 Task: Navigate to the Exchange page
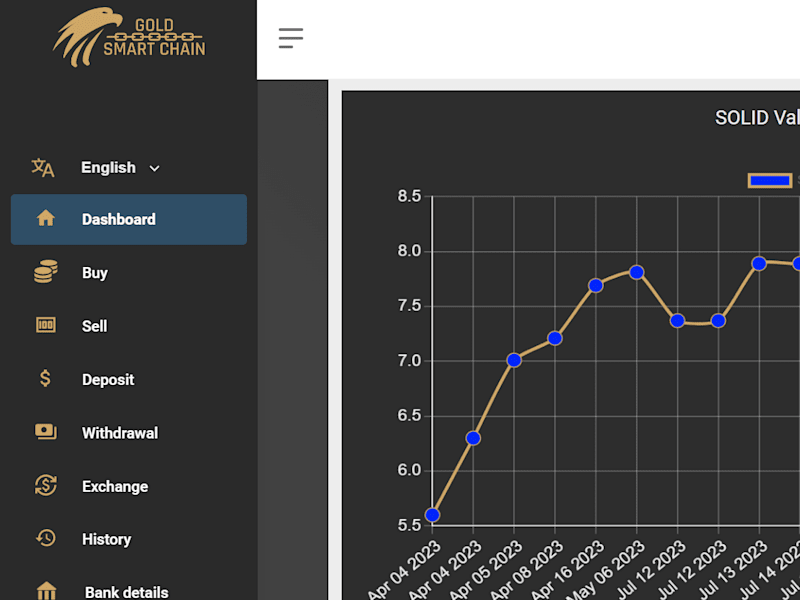[115, 487]
